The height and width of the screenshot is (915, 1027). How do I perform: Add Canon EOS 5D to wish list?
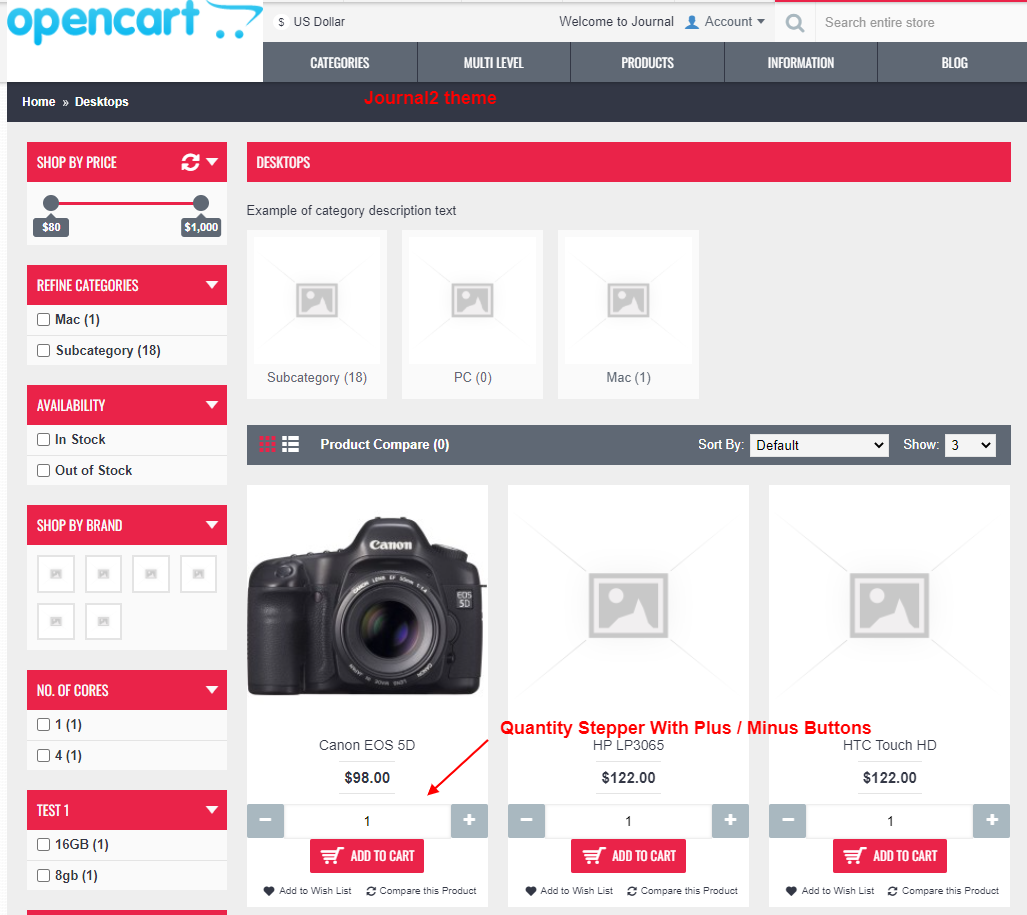(x=307, y=891)
